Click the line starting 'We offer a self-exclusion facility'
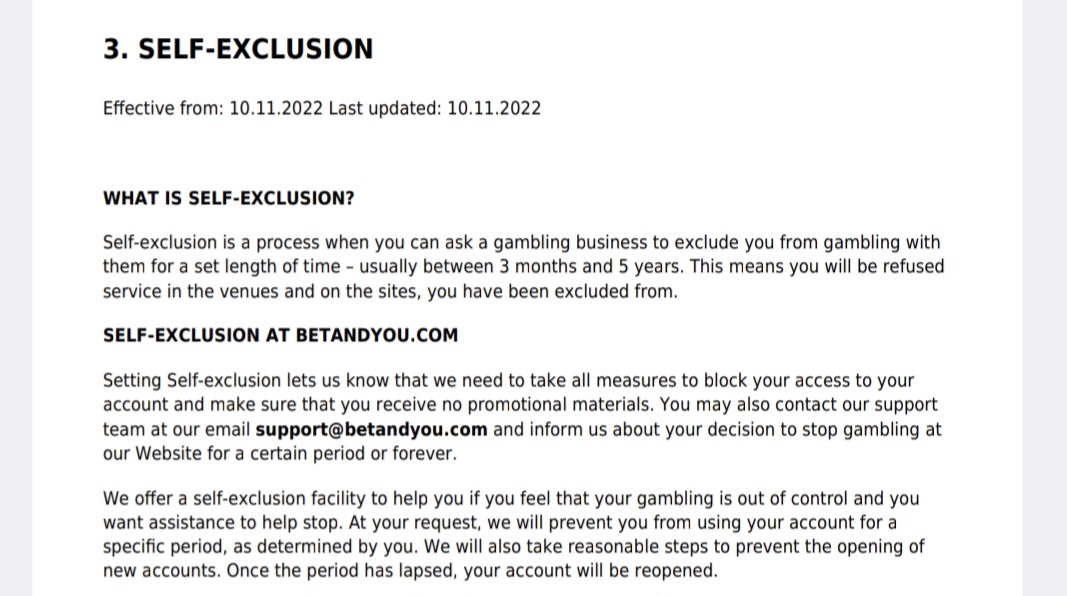The image size is (1067, 596). coord(511,498)
